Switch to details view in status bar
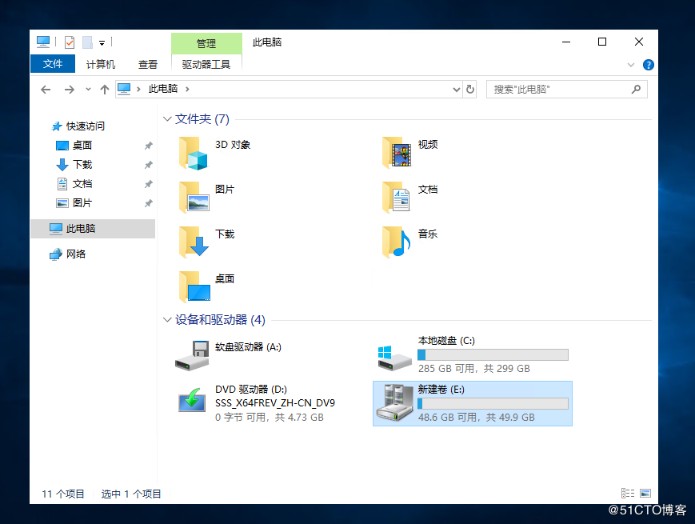The height and width of the screenshot is (524, 695). coord(627,493)
